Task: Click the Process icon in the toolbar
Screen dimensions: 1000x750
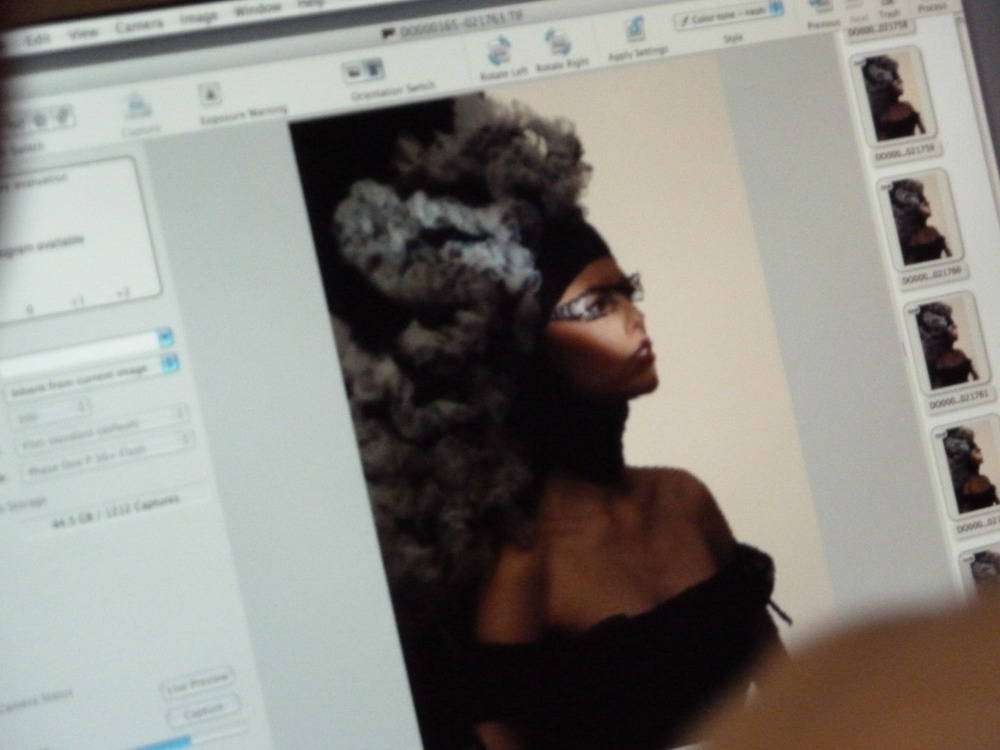Action: coord(932,4)
